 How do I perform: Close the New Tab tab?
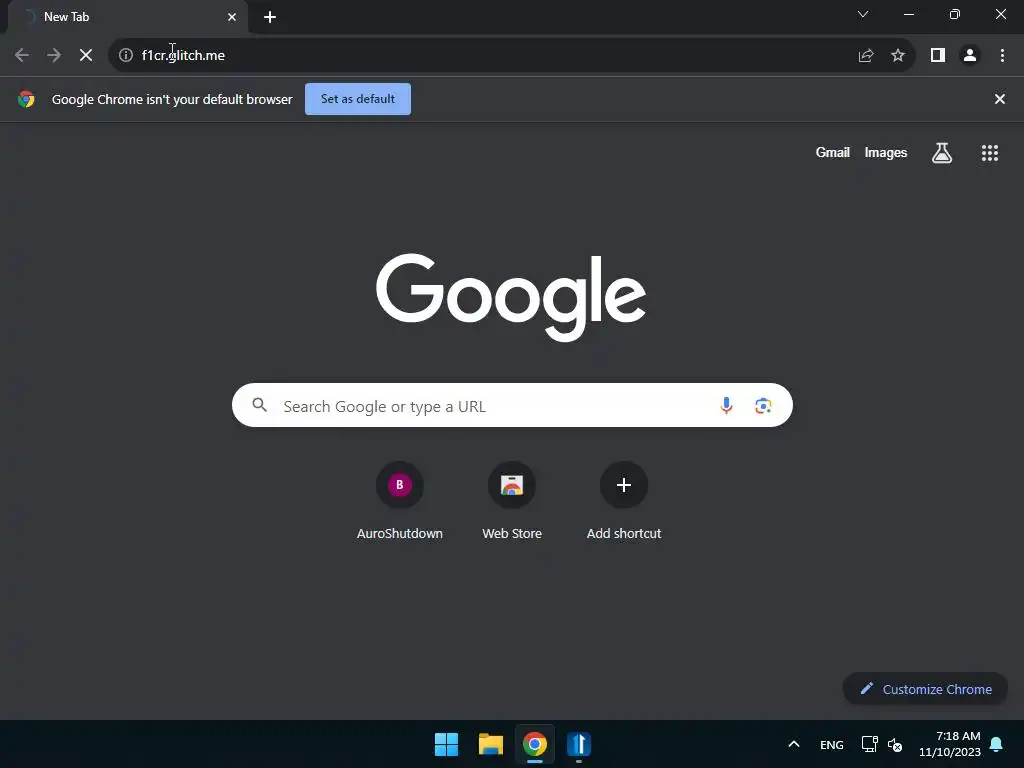[x=232, y=17]
